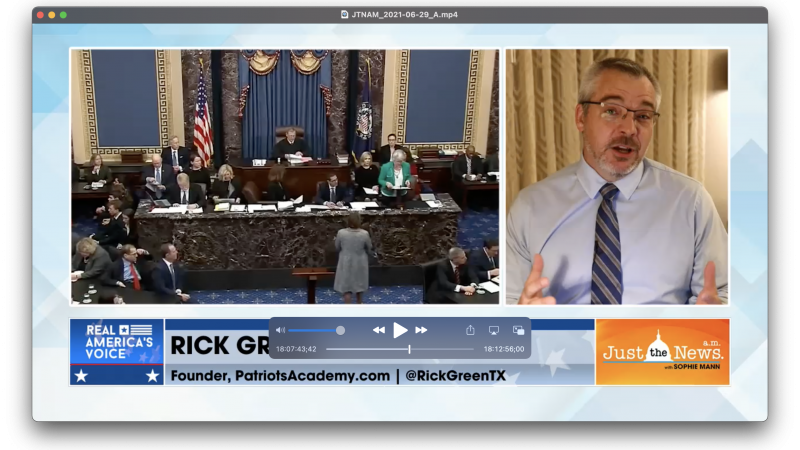
Task: Click the PatriotsAcademy.com caption text
Action: pos(280,376)
